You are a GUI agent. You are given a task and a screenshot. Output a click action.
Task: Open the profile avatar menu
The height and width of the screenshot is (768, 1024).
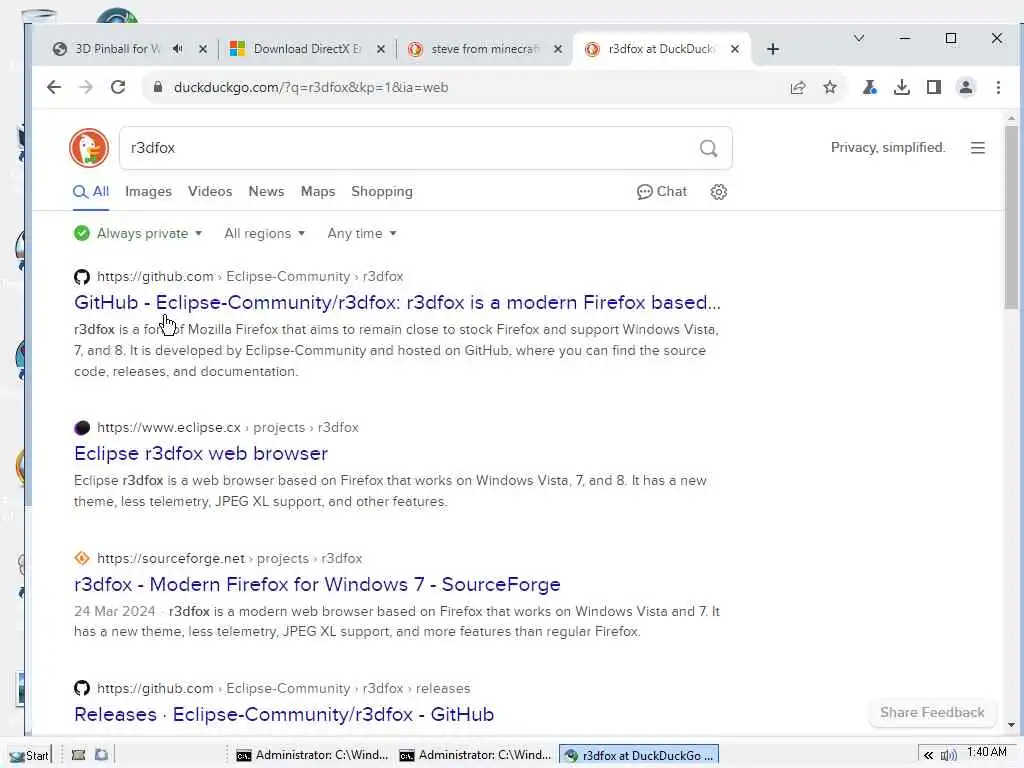click(x=966, y=88)
